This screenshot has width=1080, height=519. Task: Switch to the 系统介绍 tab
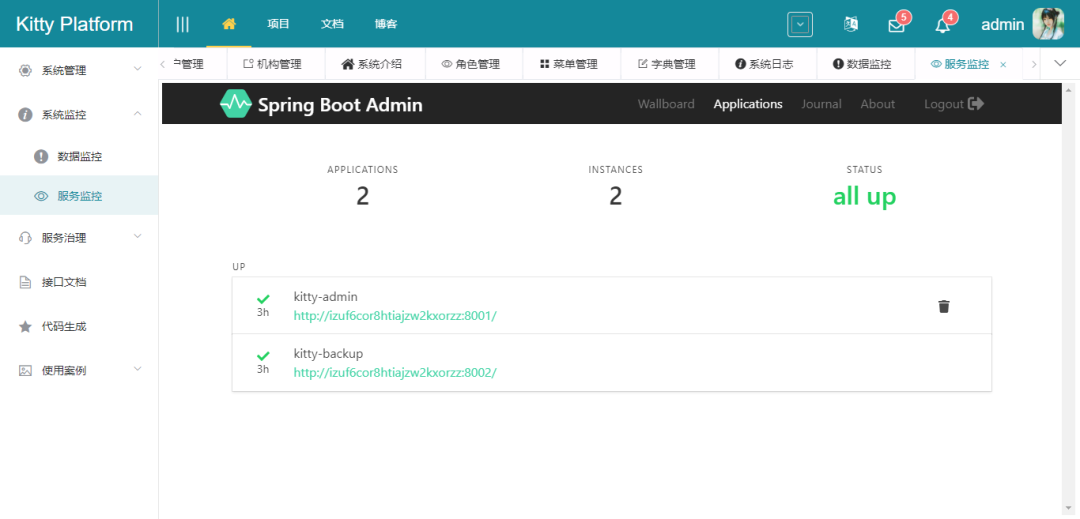pyautogui.click(x=375, y=64)
